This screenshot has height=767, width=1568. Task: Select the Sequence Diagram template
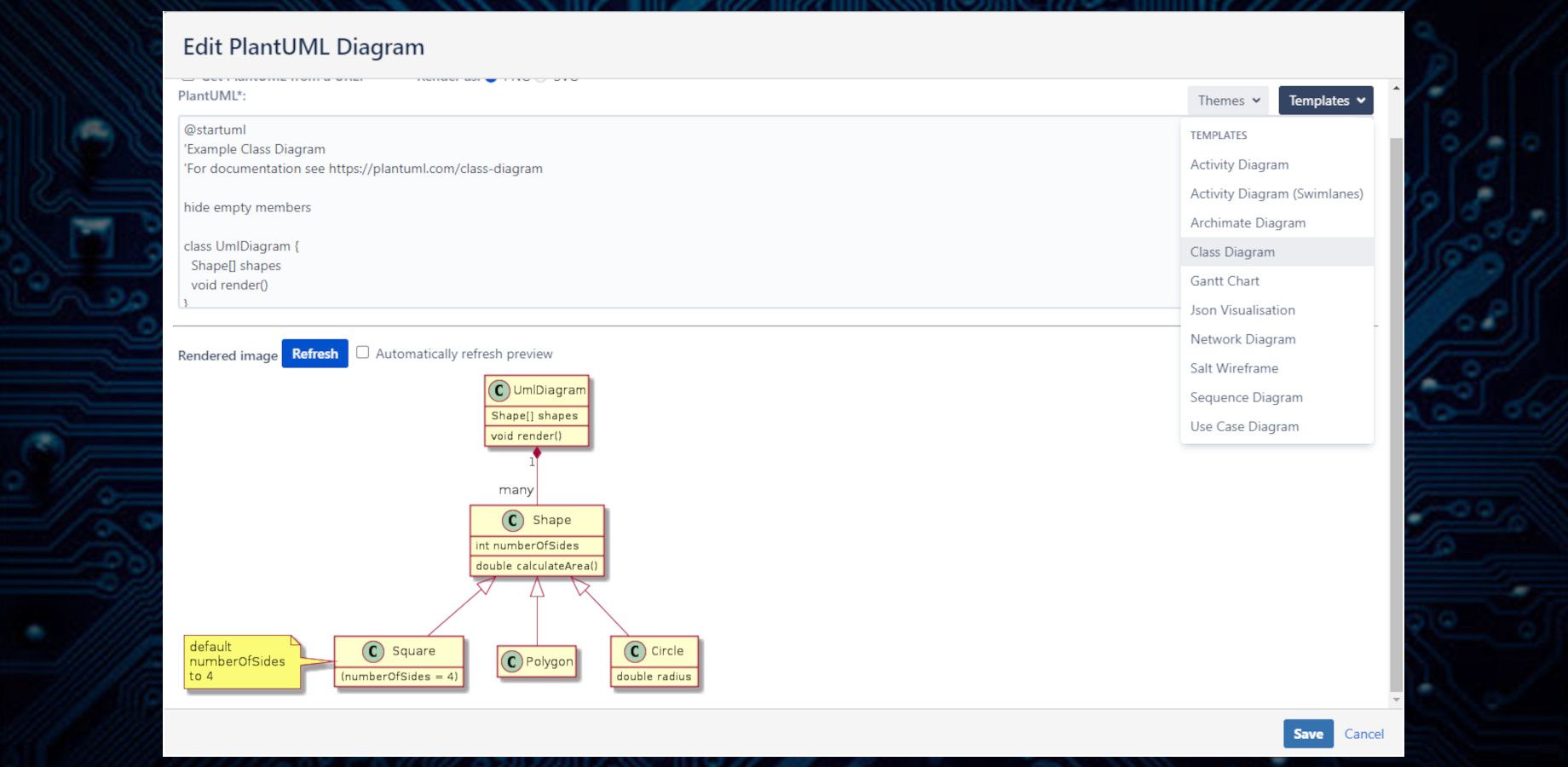pos(1246,397)
